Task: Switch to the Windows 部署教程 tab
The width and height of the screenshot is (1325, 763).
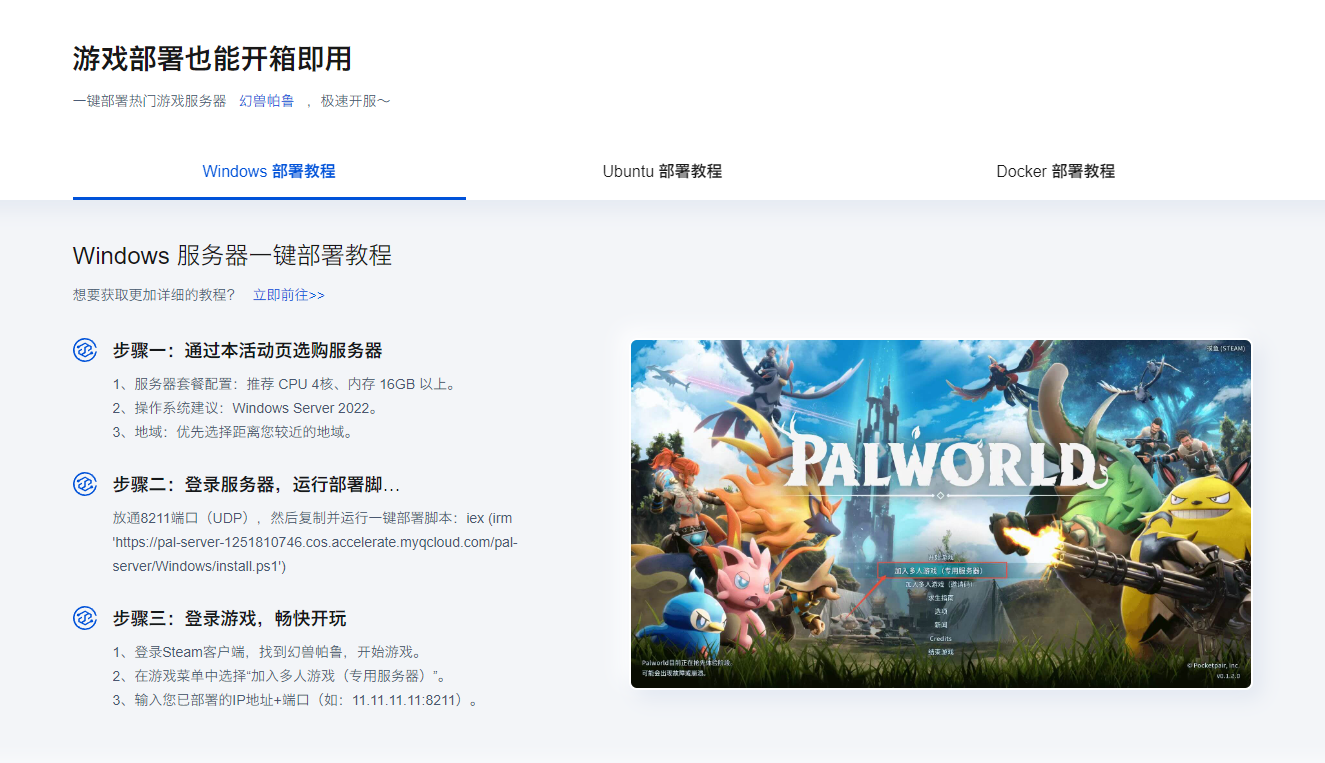Action: 269,171
